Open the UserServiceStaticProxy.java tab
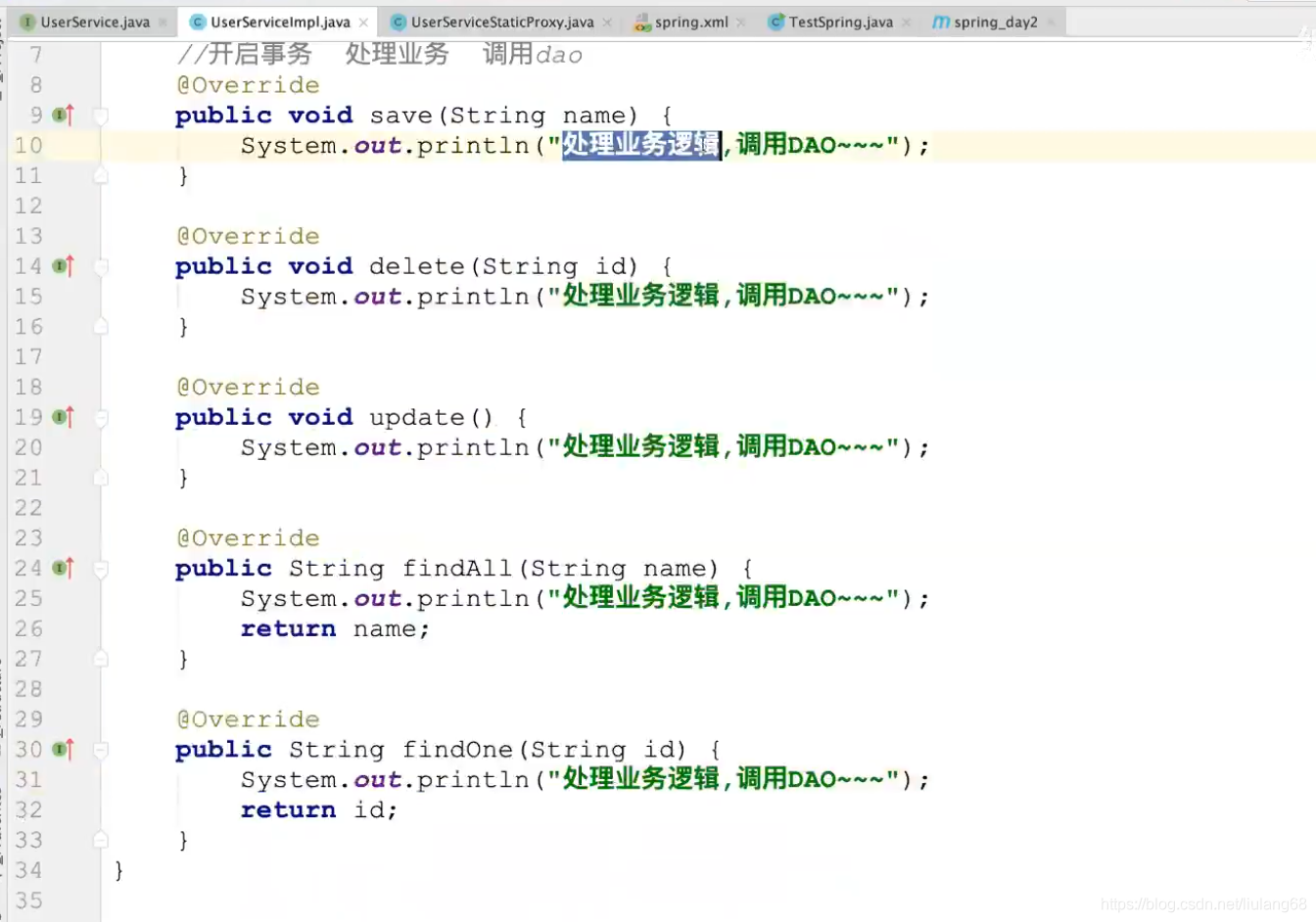Image resolution: width=1316 pixels, height=922 pixels. coord(501,23)
